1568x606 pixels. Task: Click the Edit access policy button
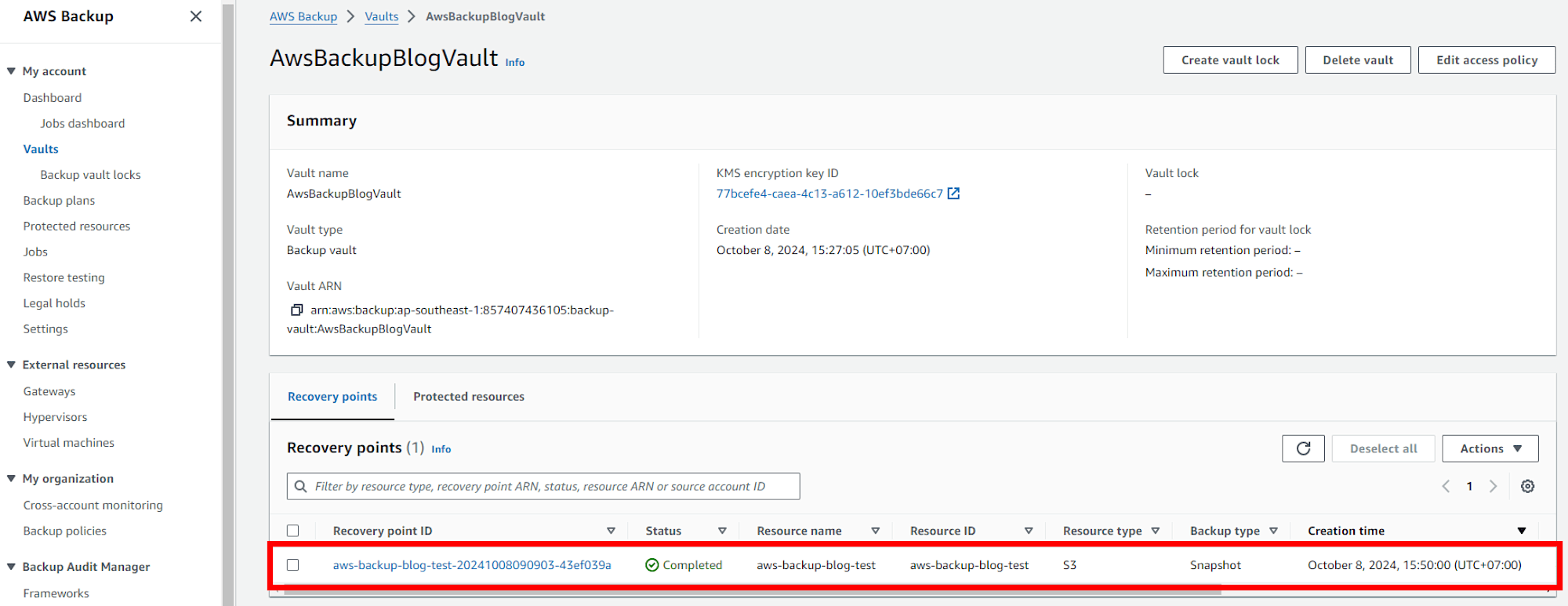(x=1486, y=60)
